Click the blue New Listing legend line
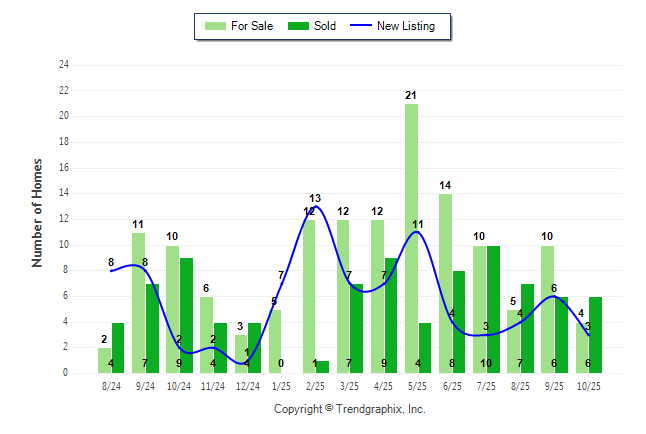 [363, 26]
